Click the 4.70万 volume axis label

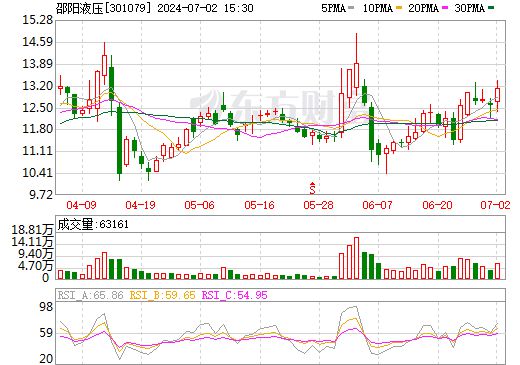coord(36,266)
